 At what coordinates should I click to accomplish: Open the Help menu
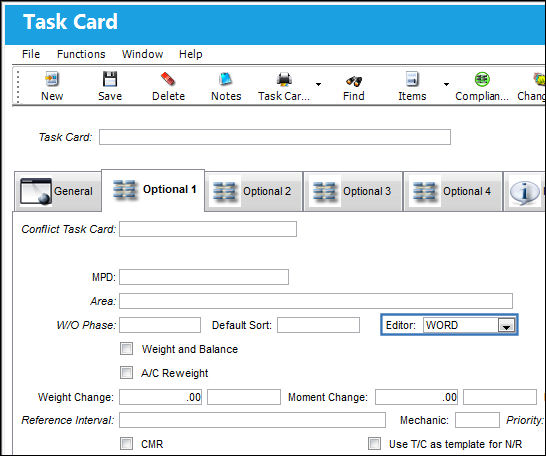coord(190,54)
